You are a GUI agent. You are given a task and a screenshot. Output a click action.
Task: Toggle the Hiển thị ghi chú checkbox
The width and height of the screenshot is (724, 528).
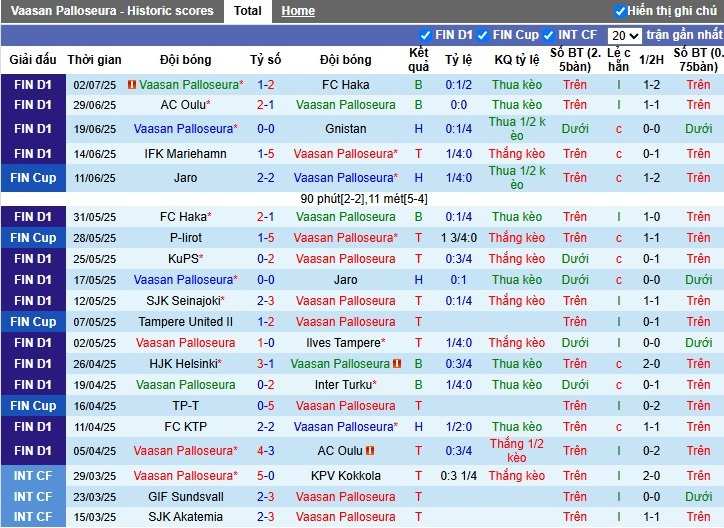point(620,11)
